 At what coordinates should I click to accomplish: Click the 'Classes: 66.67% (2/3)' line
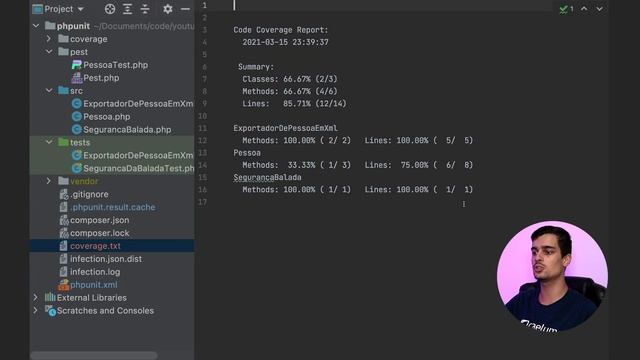[290, 79]
